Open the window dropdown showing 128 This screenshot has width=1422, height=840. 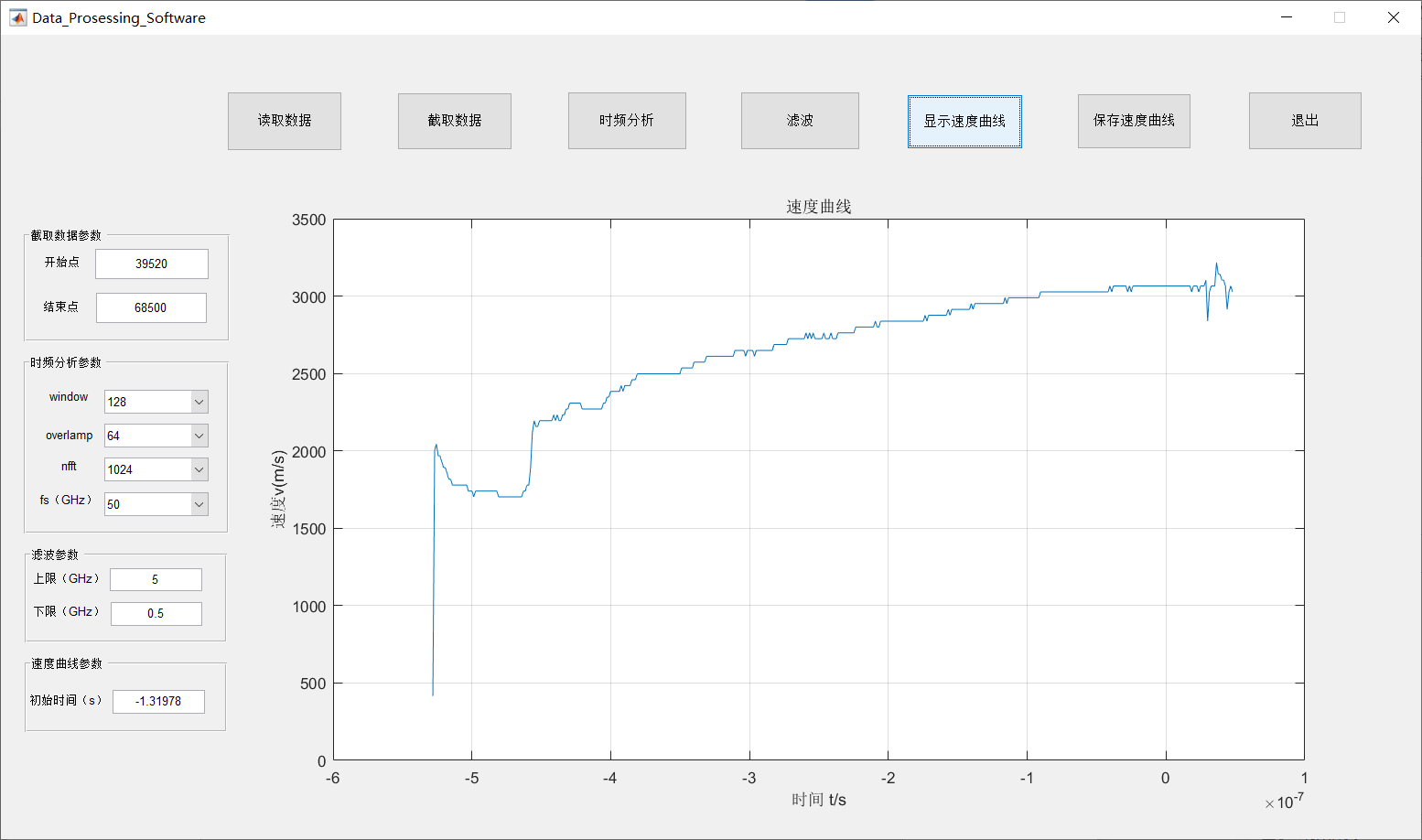pos(156,402)
